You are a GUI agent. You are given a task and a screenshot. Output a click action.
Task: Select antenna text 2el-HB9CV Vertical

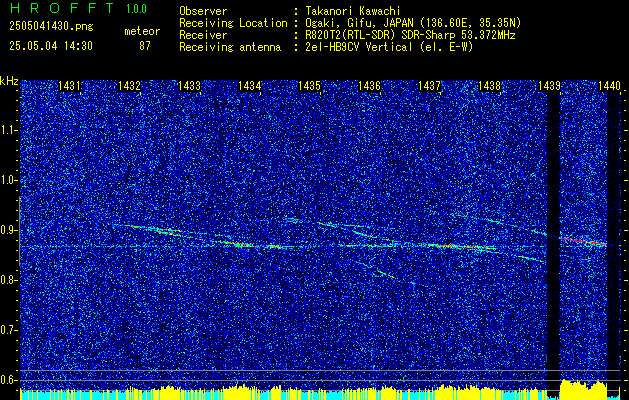pyautogui.click(x=359, y=47)
